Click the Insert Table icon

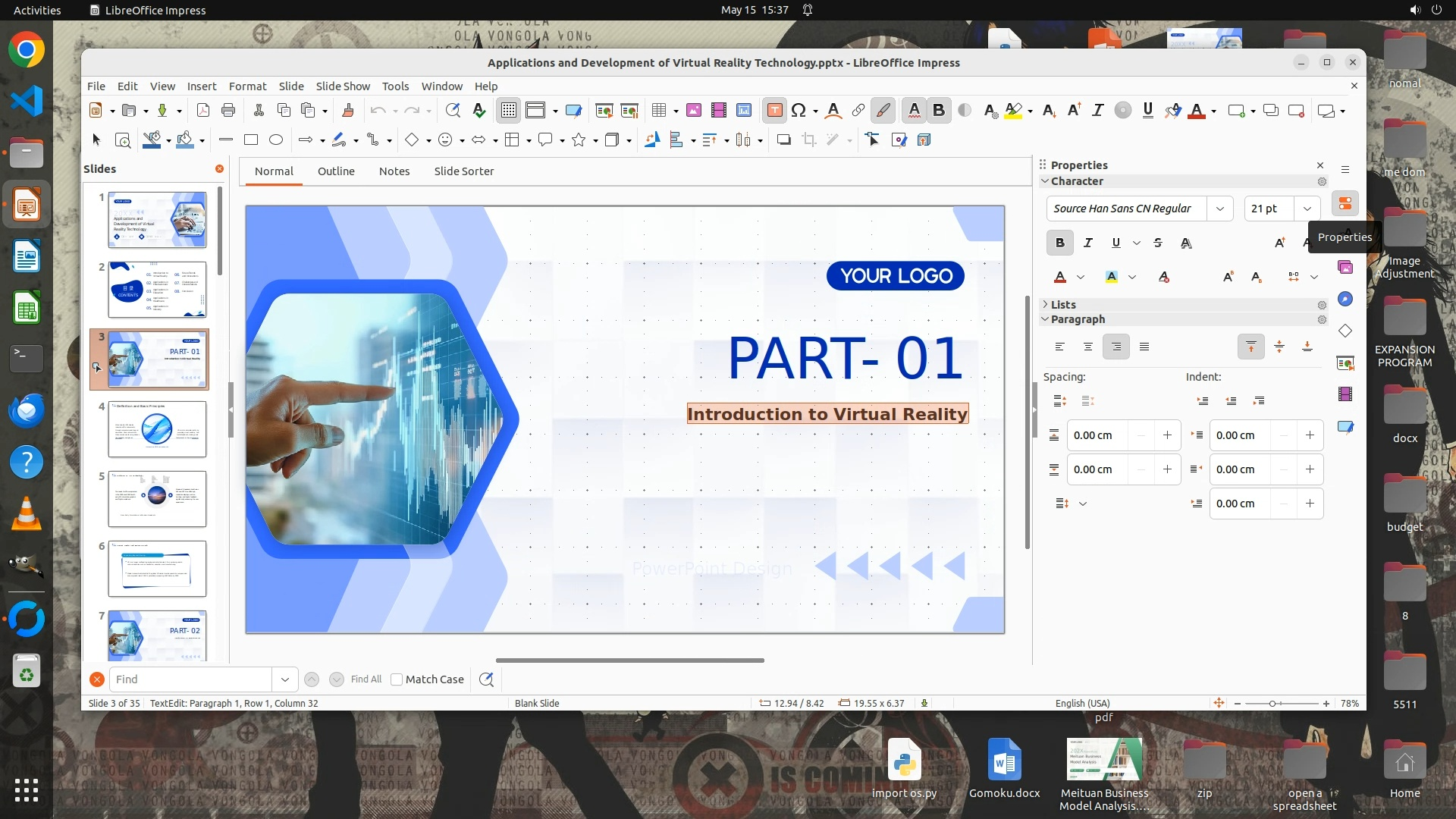658,111
